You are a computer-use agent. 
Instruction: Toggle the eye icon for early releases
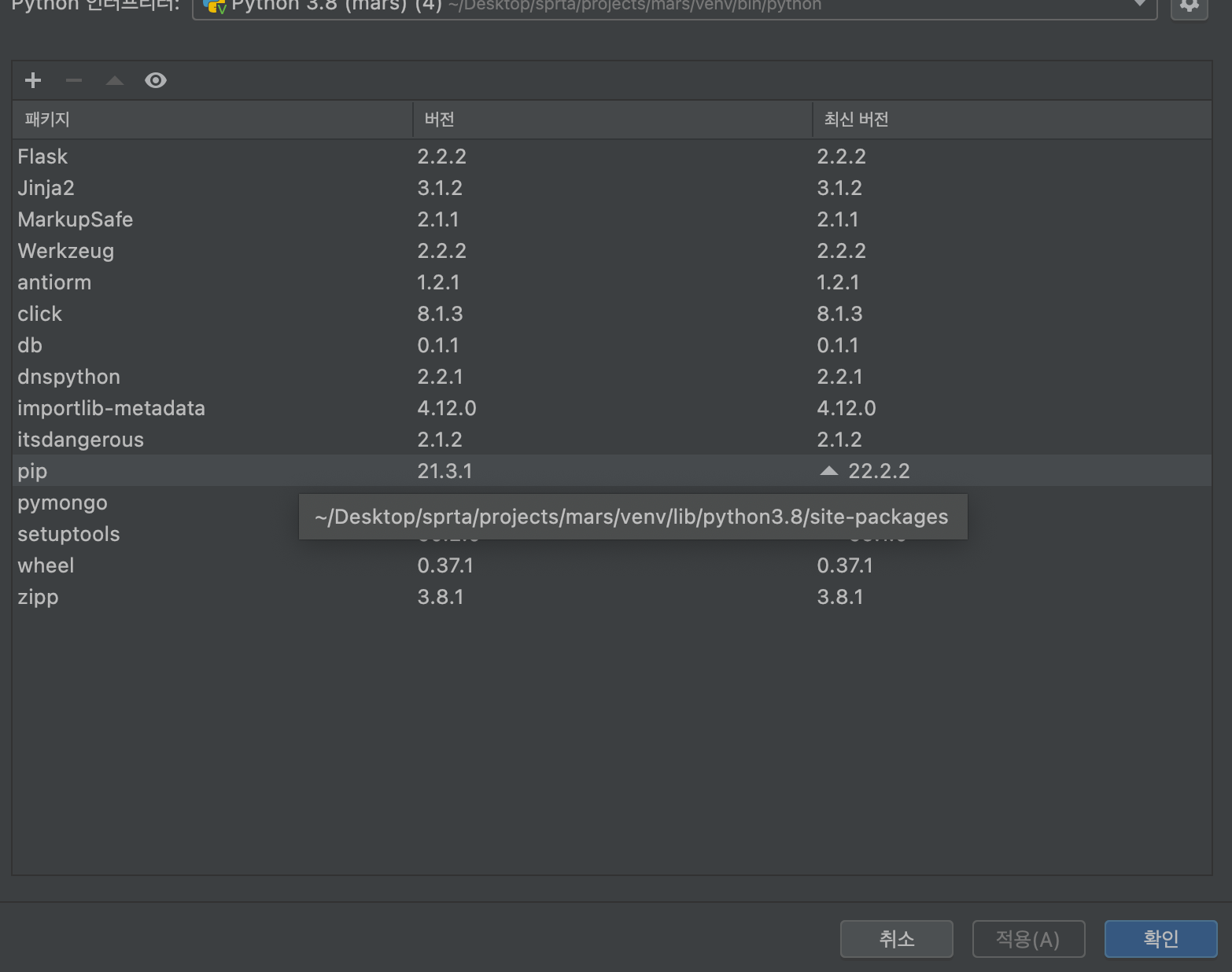pyautogui.click(x=156, y=80)
